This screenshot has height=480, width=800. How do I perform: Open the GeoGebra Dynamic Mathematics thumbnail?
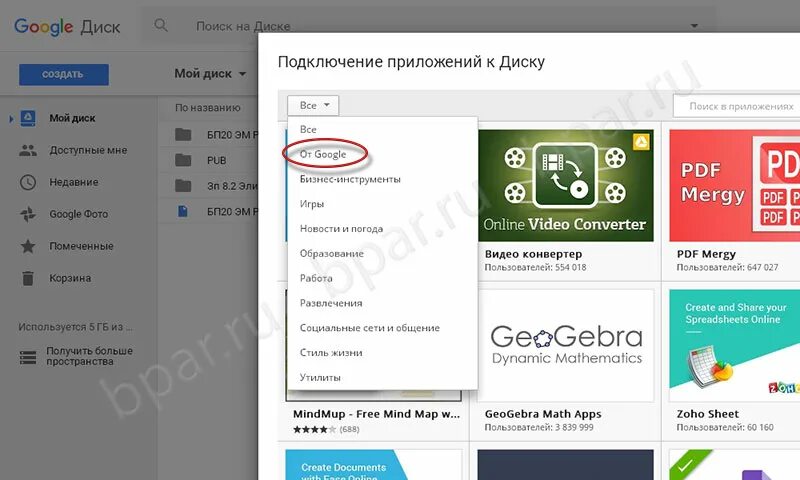point(565,345)
